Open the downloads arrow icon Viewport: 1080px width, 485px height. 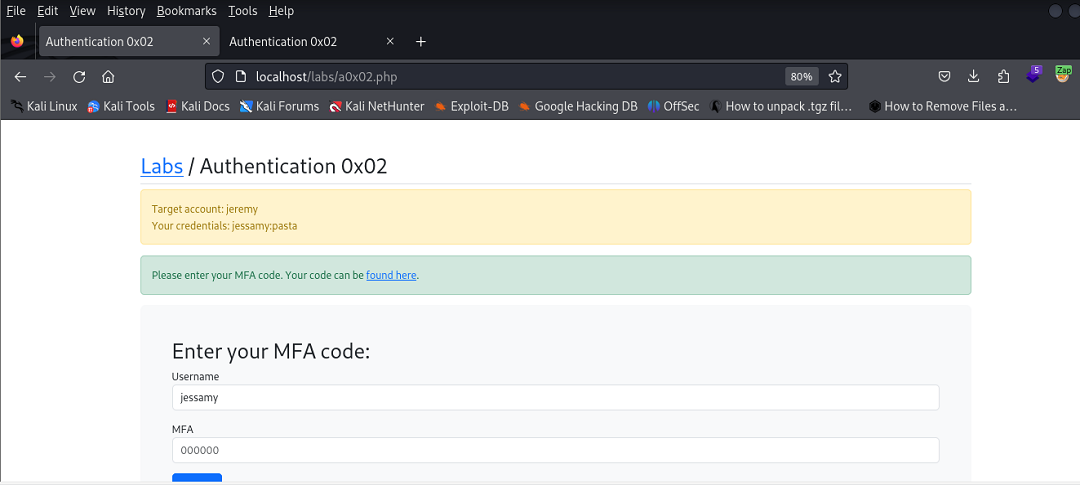point(974,76)
